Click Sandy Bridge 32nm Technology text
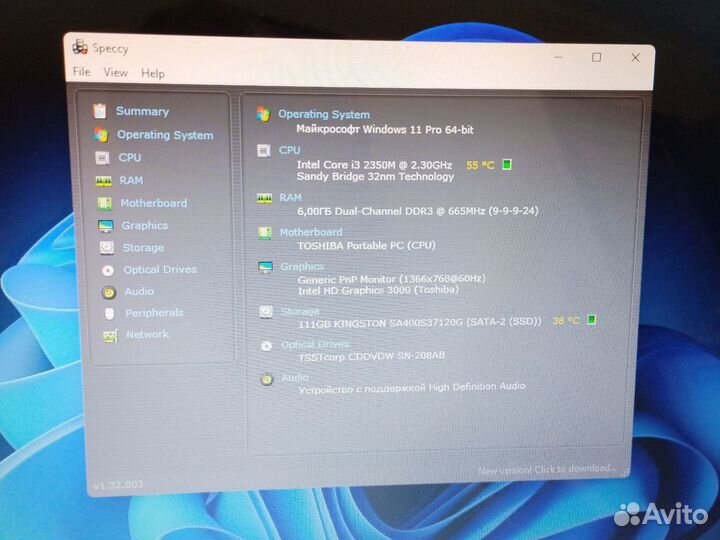This screenshot has height=540, width=720. [x=375, y=177]
